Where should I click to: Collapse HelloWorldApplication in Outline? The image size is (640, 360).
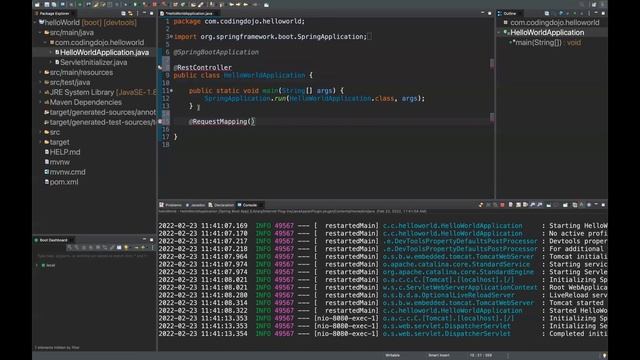tap(499, 32)
